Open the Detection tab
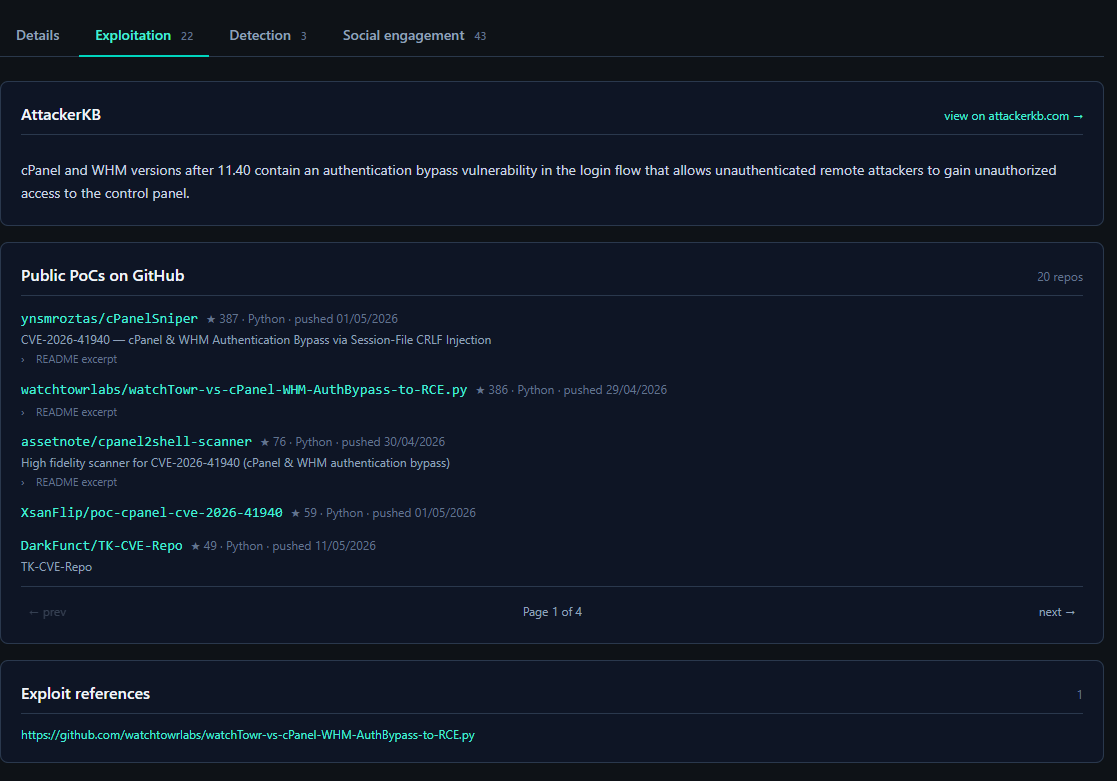The width and height of the screenshot is (1117, 781). click(x=267, y=36)
